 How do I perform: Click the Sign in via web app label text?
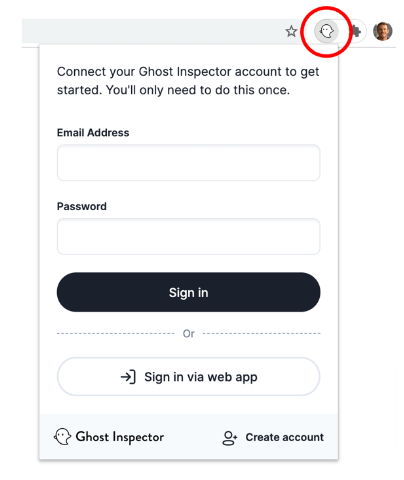point(201,377)
